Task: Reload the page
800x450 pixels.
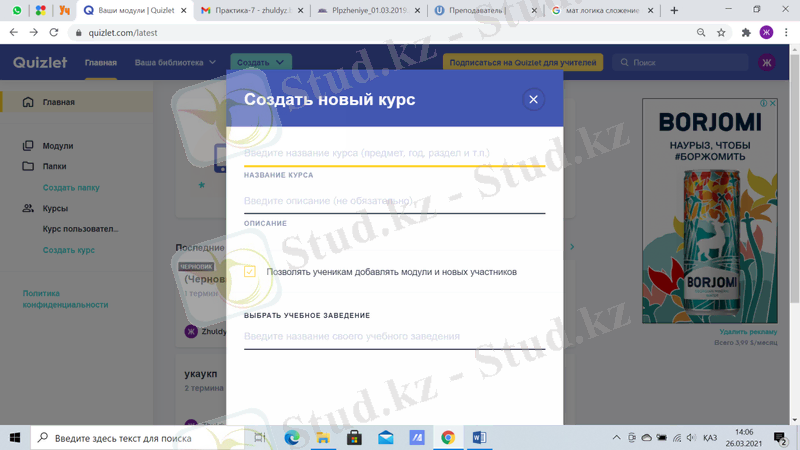Action: pos(54,33)
